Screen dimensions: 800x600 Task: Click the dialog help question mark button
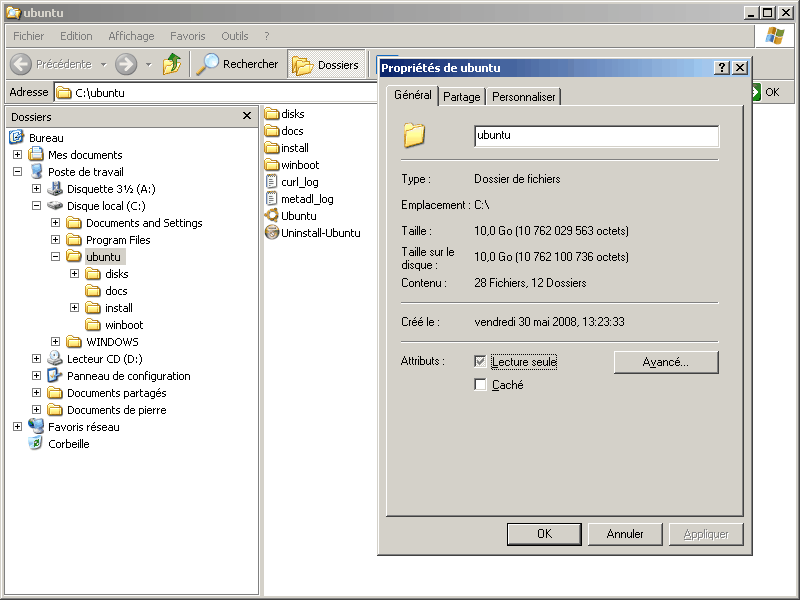pos(721,67)
